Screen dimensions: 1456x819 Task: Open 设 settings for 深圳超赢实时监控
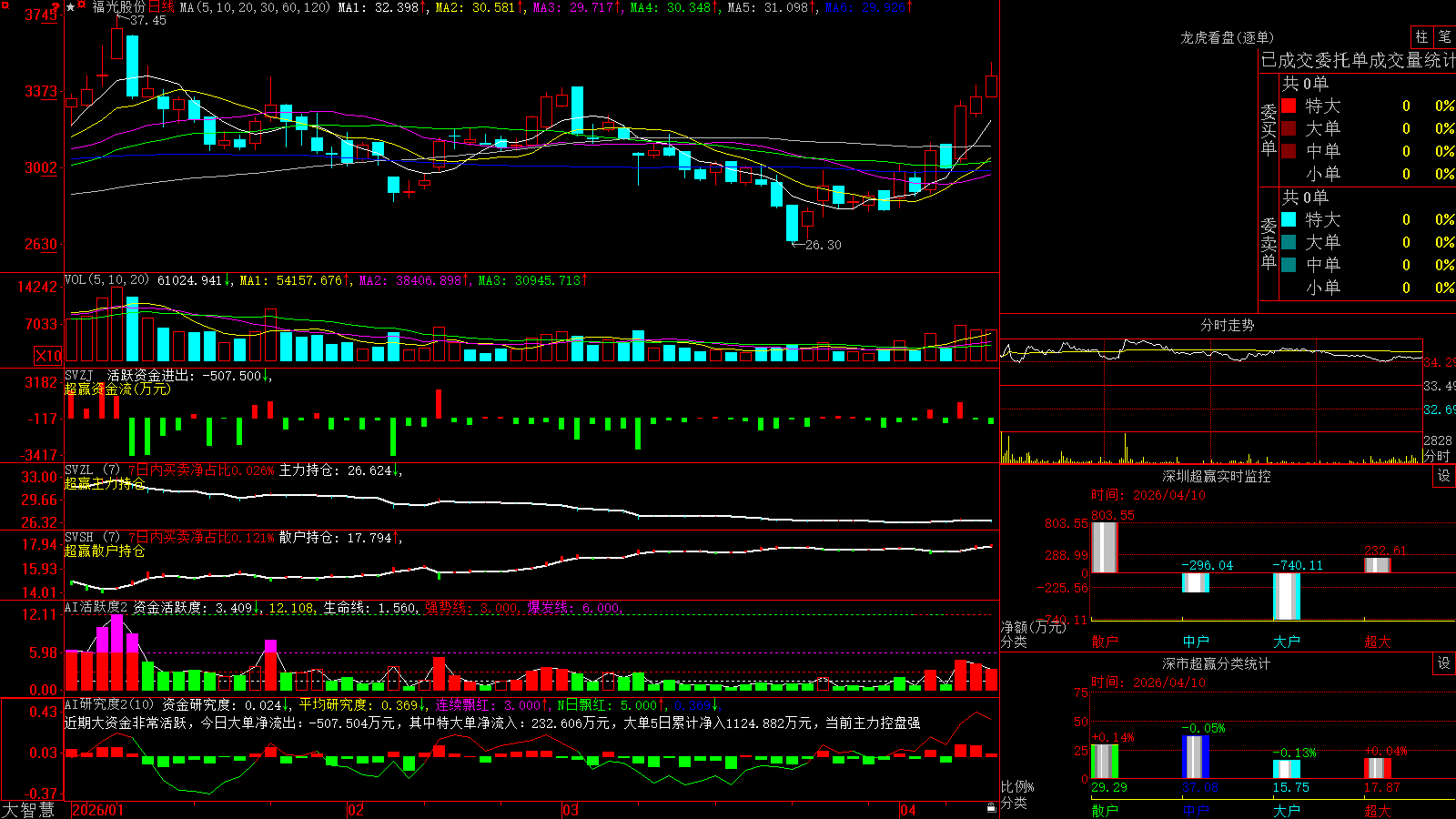(x=1444, y=476)
